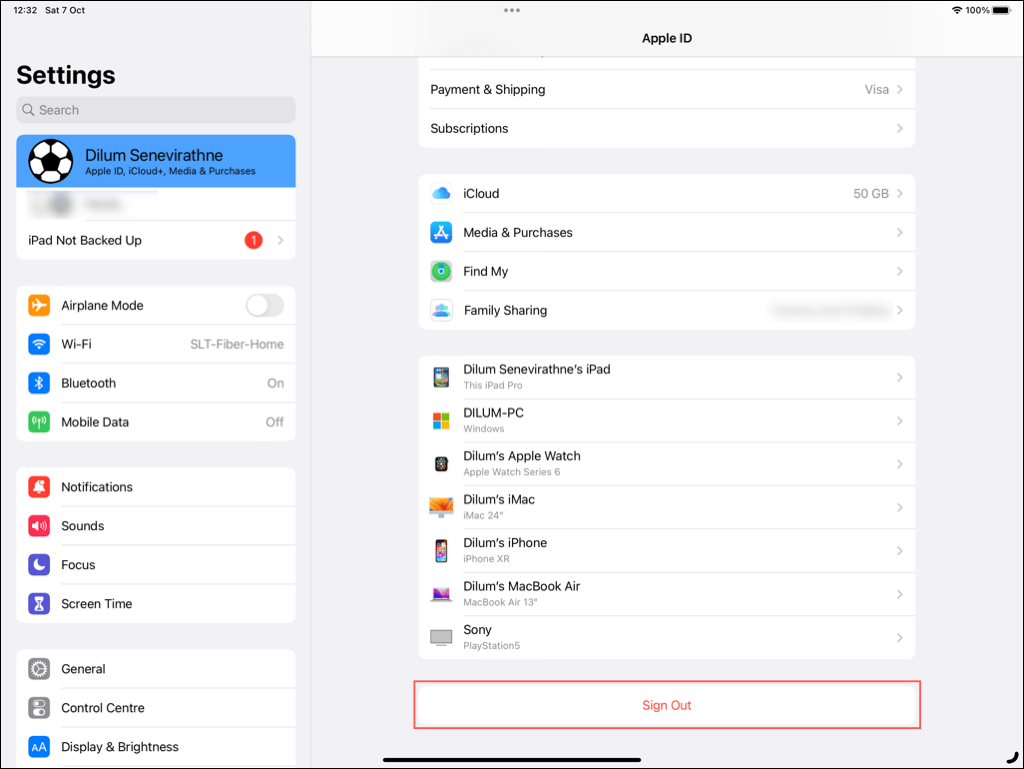Tap the Bluetooth icon in sidebar

[x=39, y=383]
